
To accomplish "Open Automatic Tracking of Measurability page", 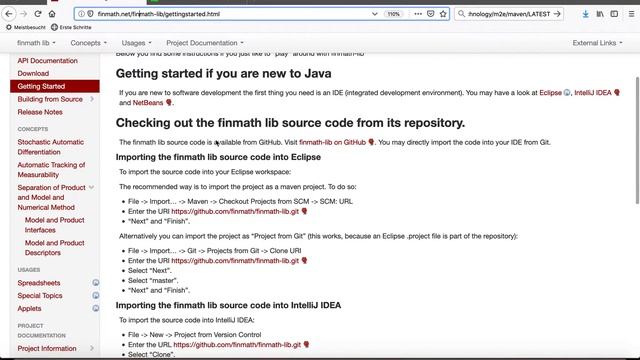I will coord(51,170).
